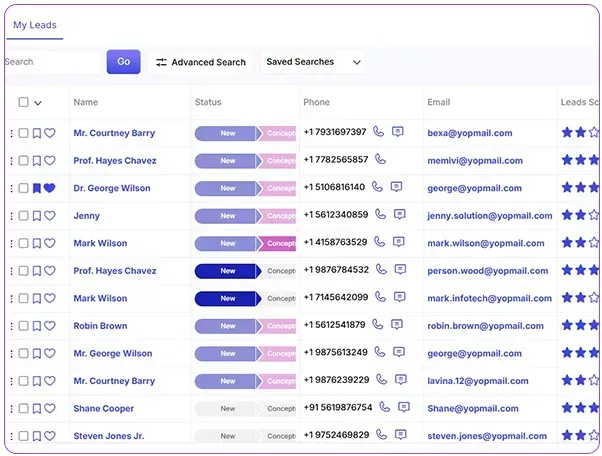The width and height of the screenshot is (602, 456).
Task: Open Advanced Search filters
Action: pos(200,62)
